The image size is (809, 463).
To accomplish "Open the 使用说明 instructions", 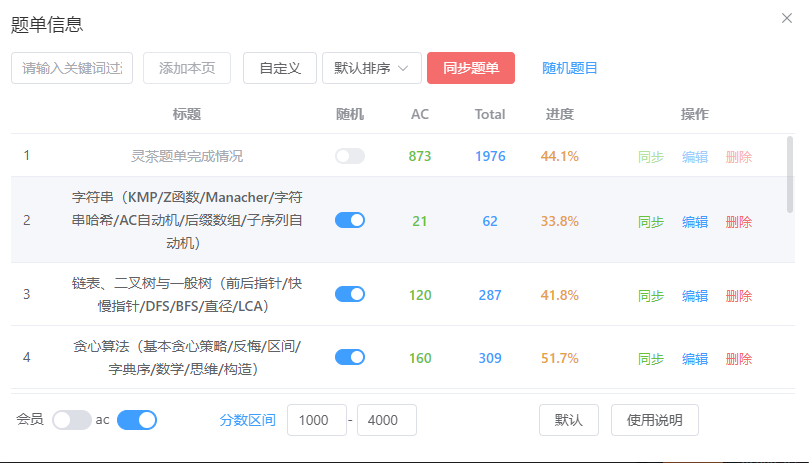I will (654, 420).
